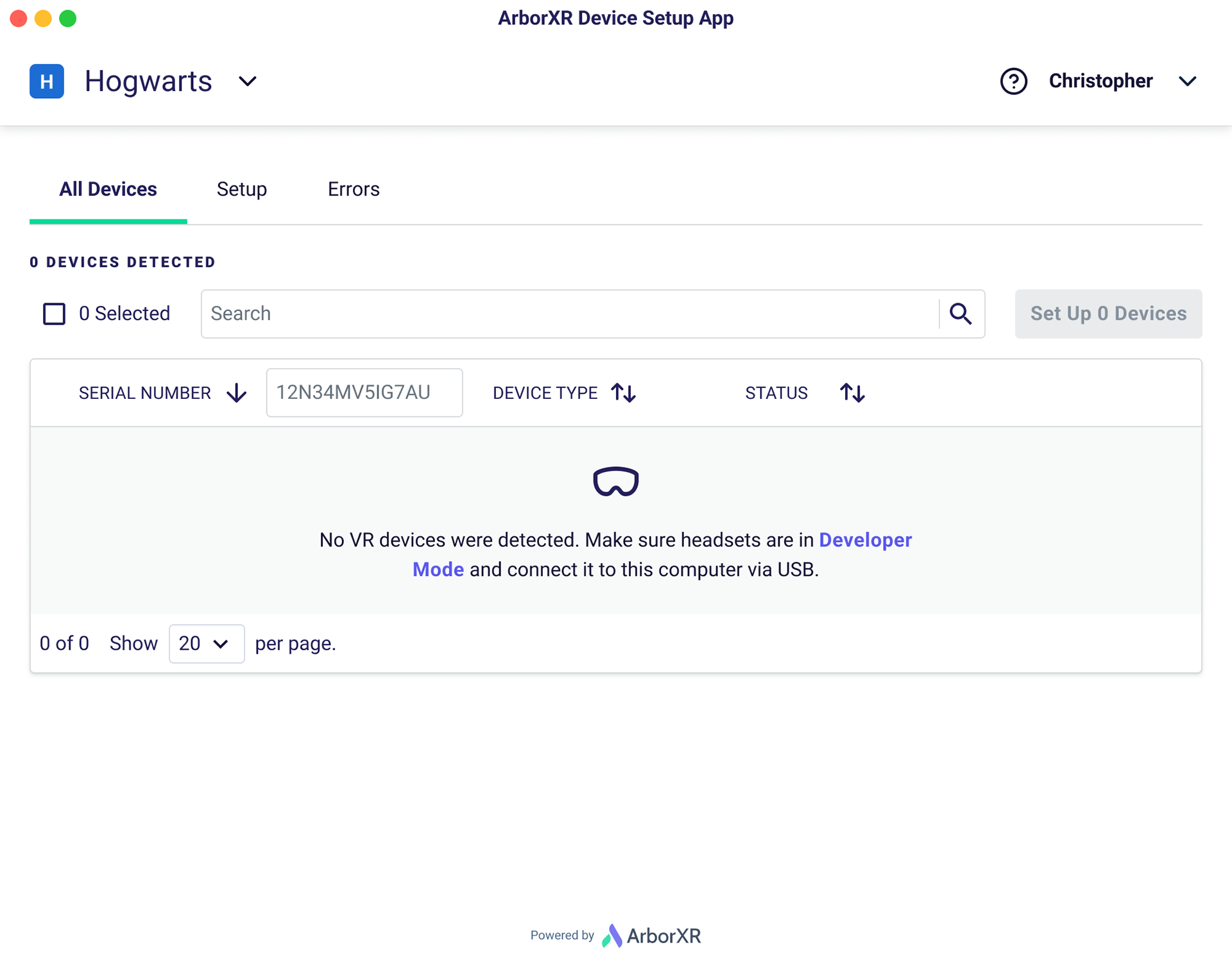The width and height of the screenshot is (1232, 980).
Task: Click the search magnifying glass icon
Action: (961, 314)
